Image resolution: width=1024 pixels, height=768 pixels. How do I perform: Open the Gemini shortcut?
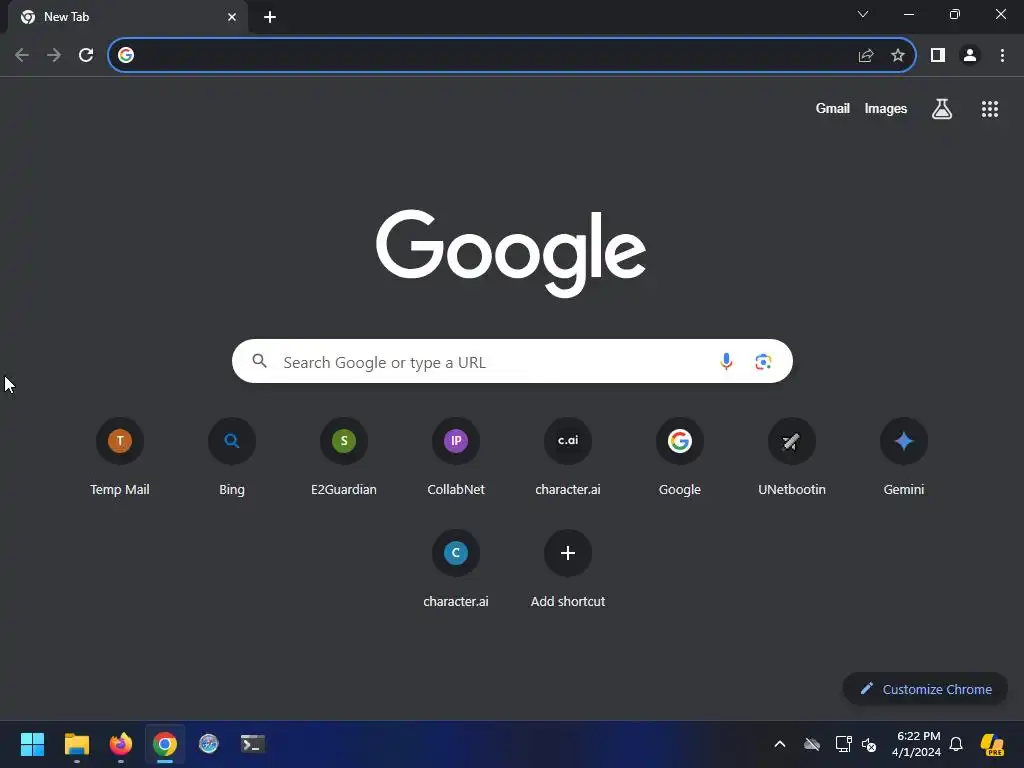click(904, 456)
